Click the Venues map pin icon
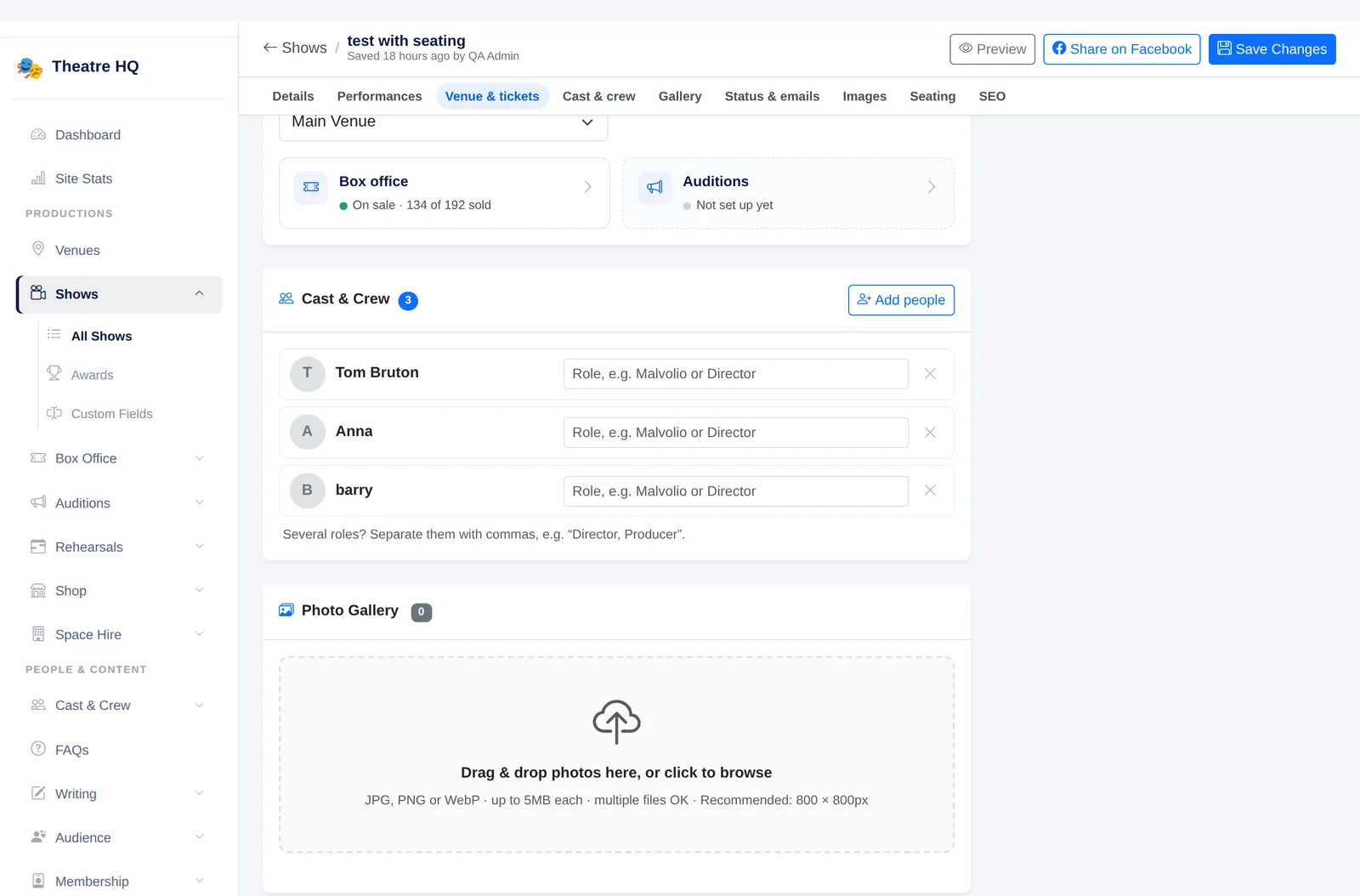1360x896 pixels. [38, 249]
